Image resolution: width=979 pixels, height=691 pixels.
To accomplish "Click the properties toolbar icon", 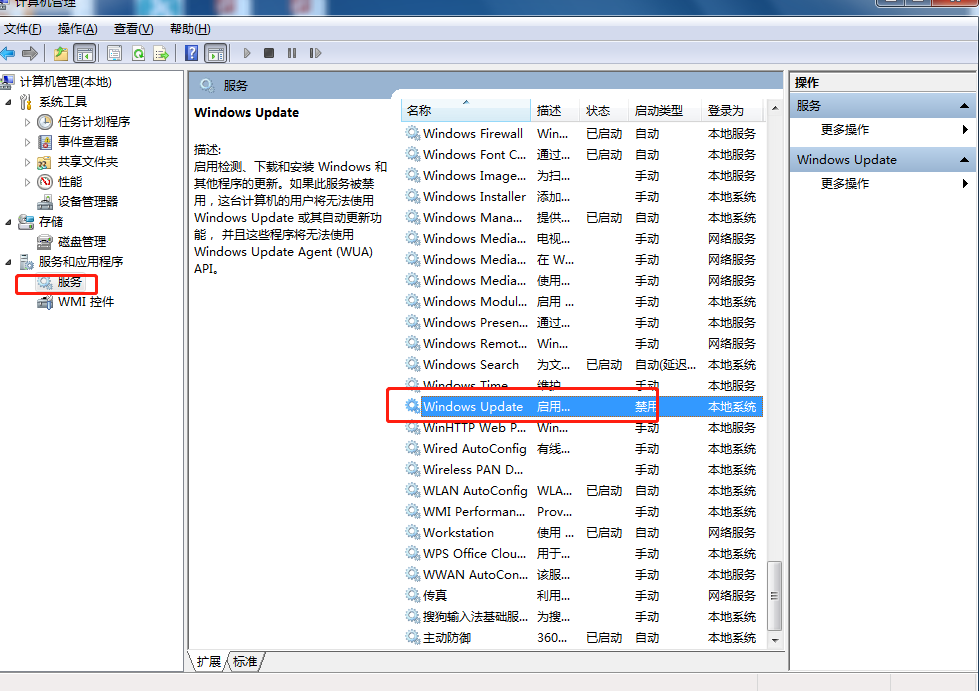I will tap(114, 54).
